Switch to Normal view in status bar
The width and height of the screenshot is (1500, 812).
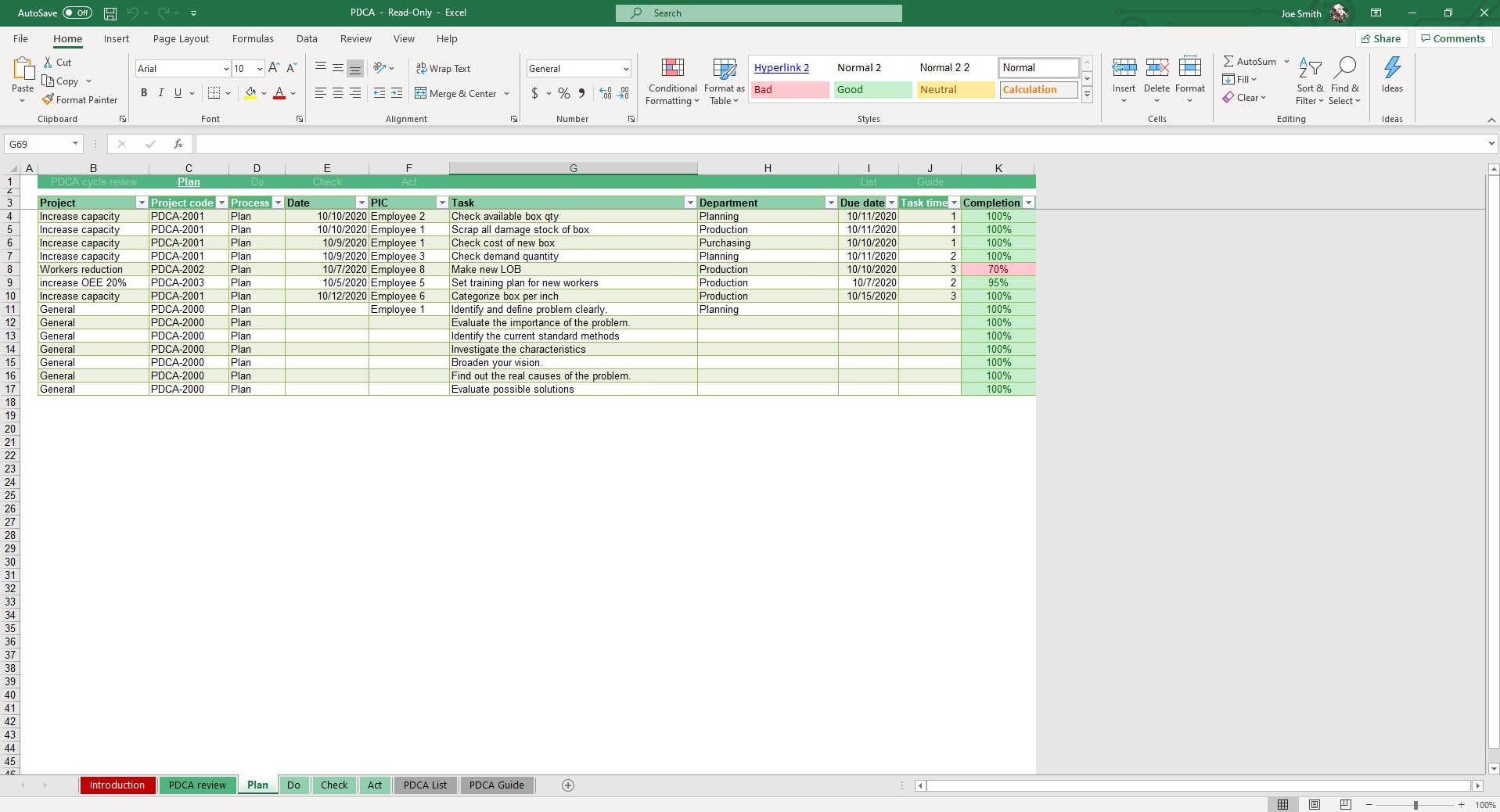(x=1283, y=804)
